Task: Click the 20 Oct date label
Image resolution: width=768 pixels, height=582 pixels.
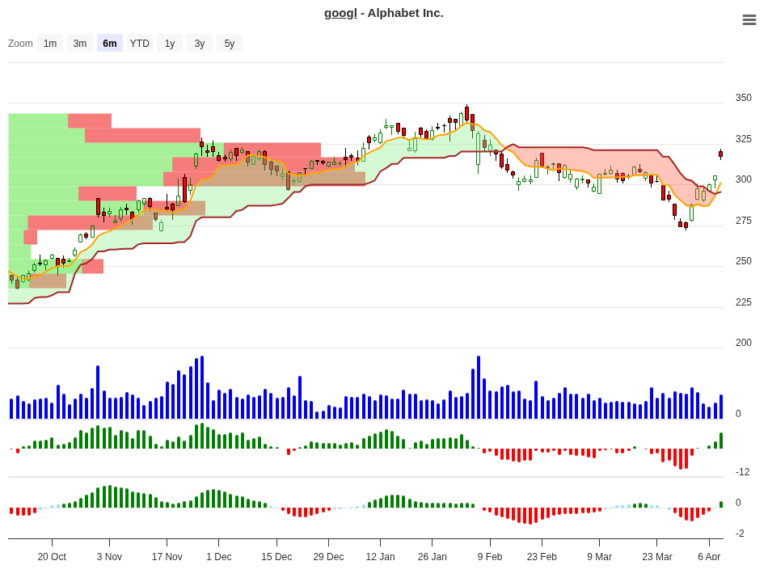Action: click(x=51, y=557)
